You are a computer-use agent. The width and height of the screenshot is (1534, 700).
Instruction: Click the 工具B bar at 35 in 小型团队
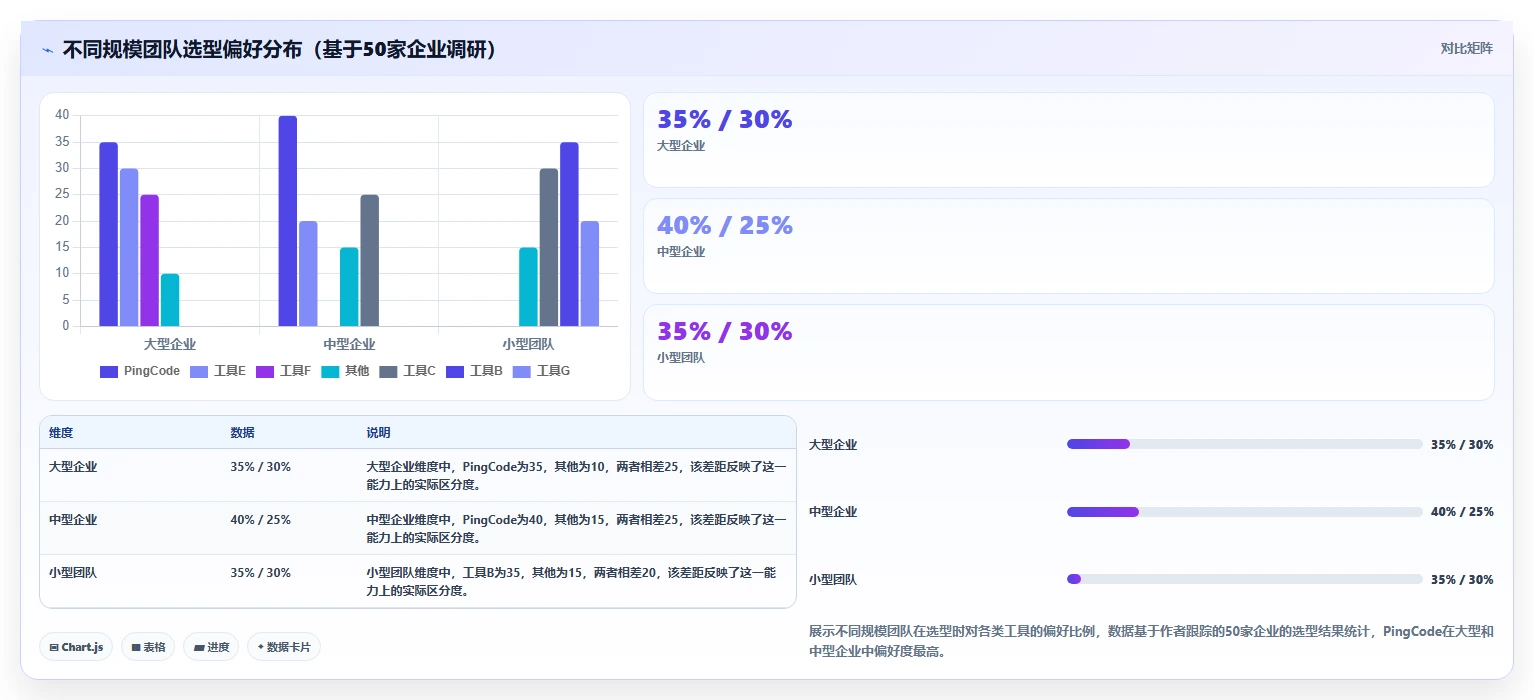pos(569,234)
